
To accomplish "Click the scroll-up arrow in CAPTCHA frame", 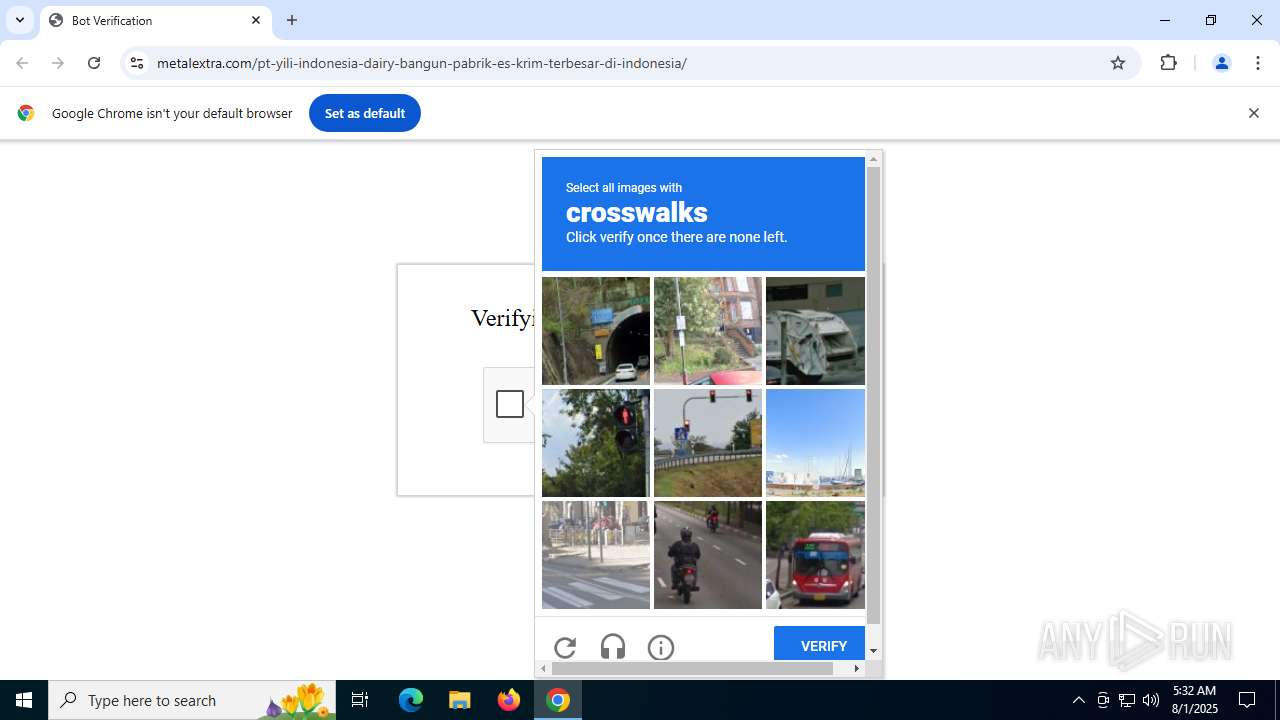I will [873, 159].
